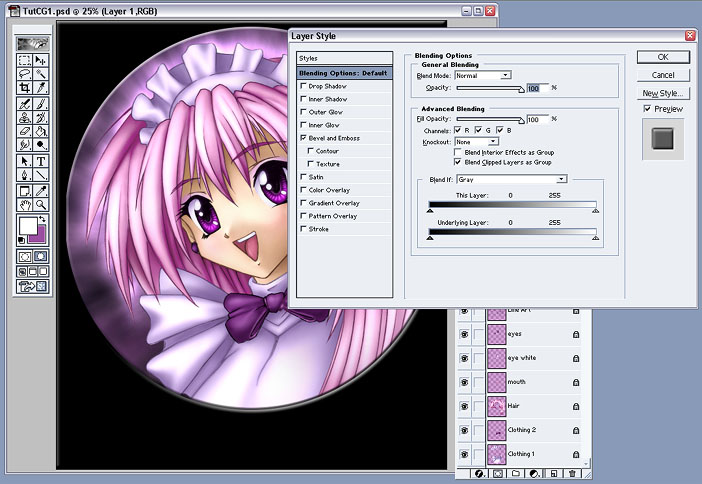Image resolution: width=702 pixels, height=484 pixels.
Task: Switch to Standard Mode editing
Action: 24,257
